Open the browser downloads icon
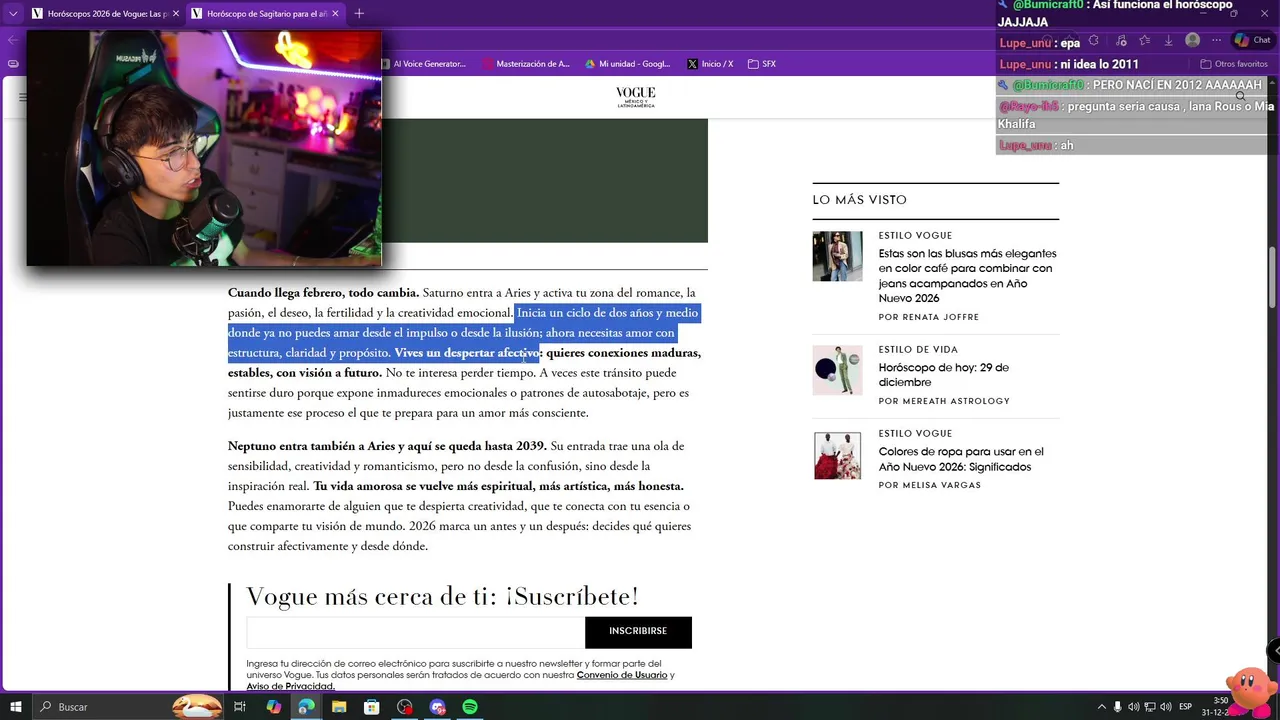This screenshot has height=720, width=1280. tap(1168, 41)
